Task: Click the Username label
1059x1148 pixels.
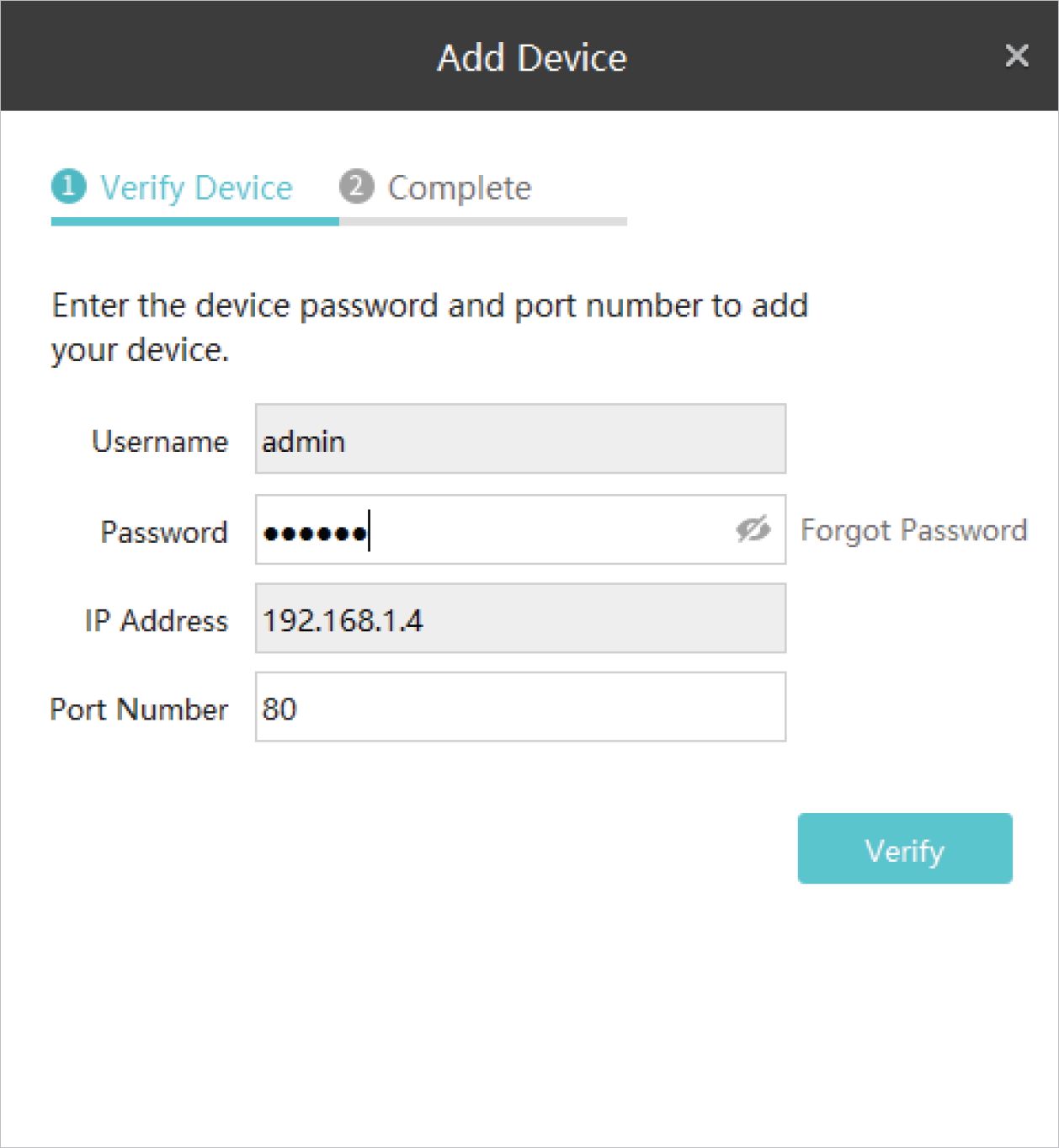Action: pyautogui.click(x=160, y=441)
